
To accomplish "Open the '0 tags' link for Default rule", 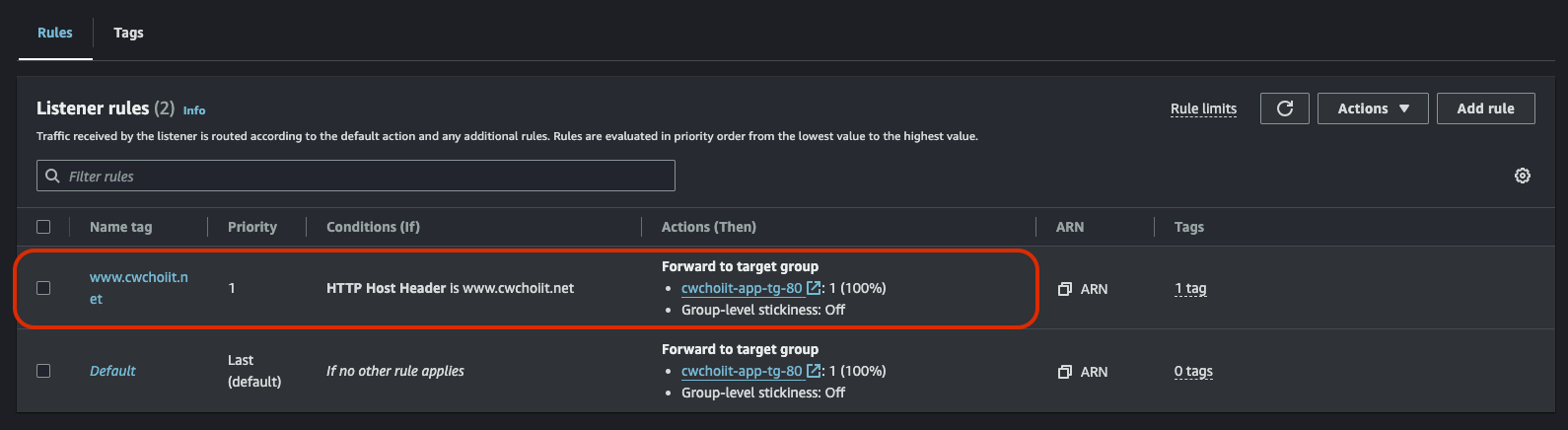I will [x=1193, y=372].
